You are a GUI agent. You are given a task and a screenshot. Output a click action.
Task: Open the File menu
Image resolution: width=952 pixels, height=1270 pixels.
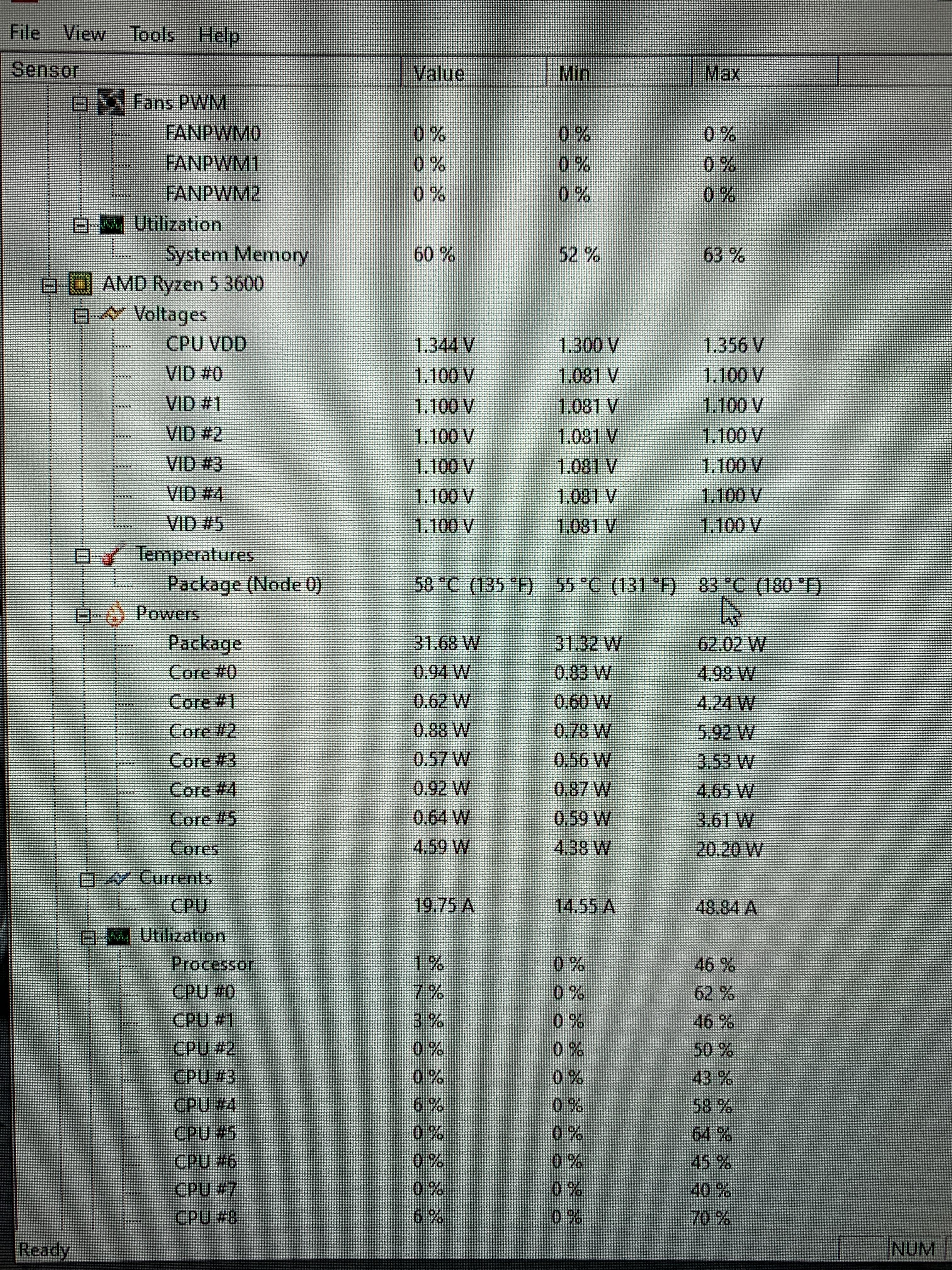coord(25,33)
